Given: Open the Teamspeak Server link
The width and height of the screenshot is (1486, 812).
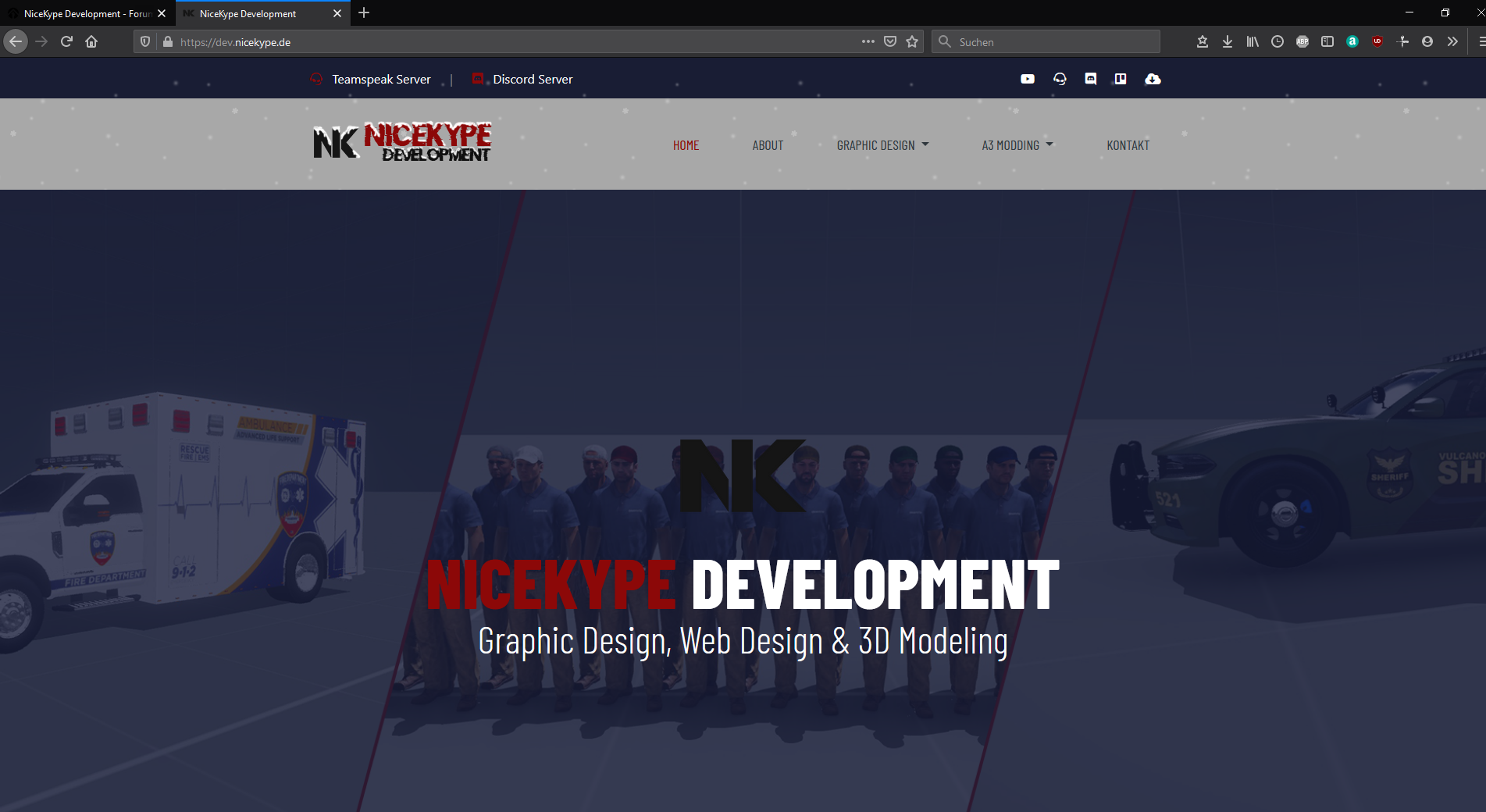Looking at the screenshot, I should click(x=380, y=80).
